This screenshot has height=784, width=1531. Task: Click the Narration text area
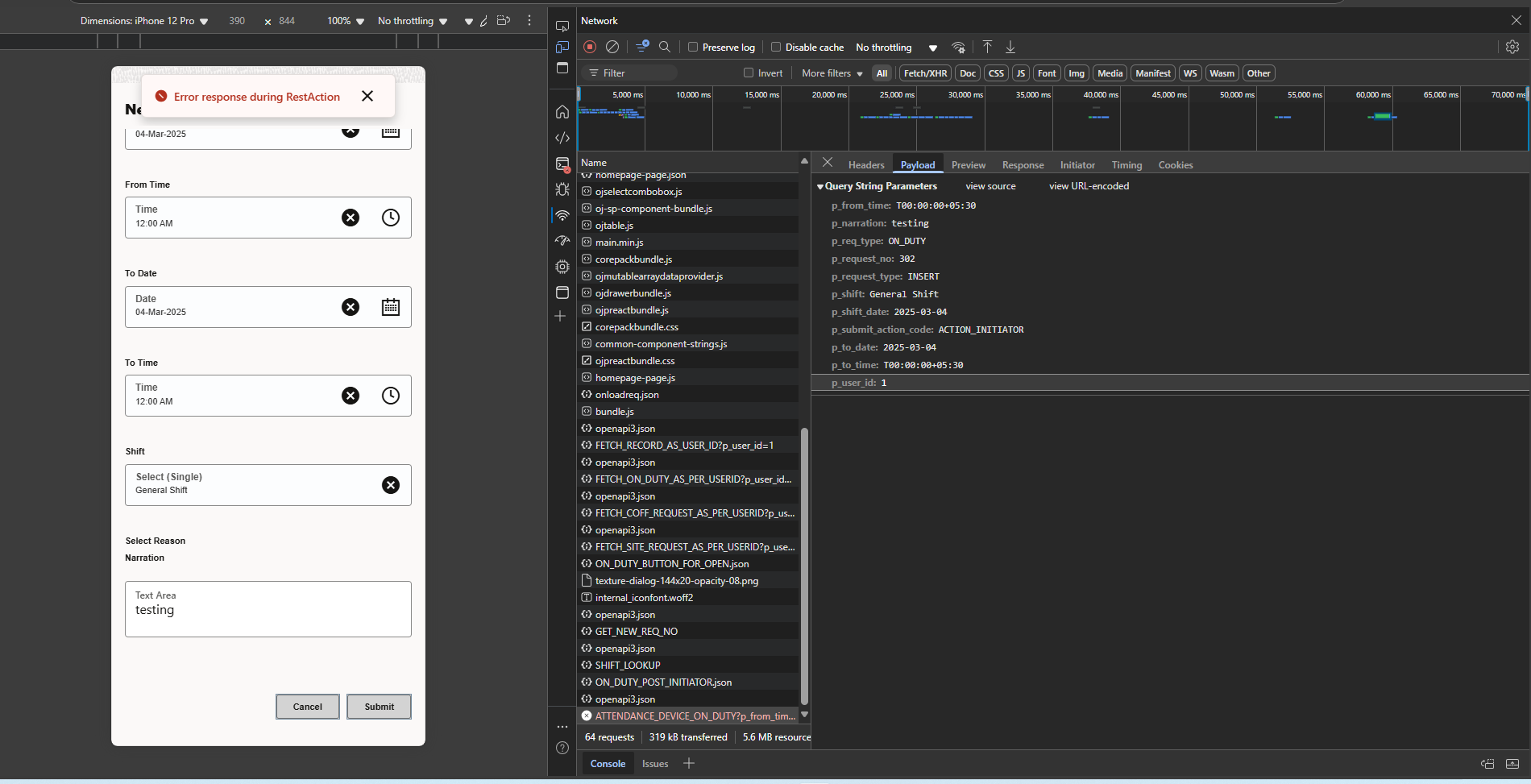click(268, 609)
